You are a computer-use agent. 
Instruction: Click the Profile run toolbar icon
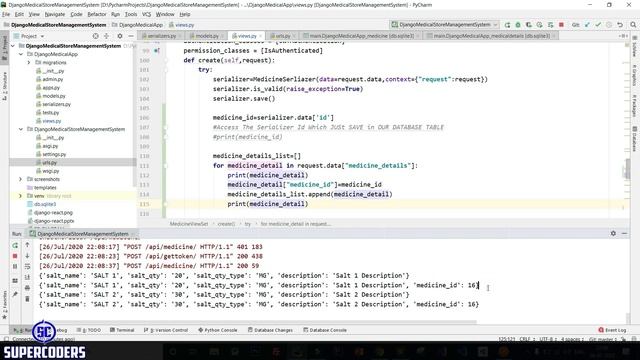pyautogui.click(x=540, y=25)
